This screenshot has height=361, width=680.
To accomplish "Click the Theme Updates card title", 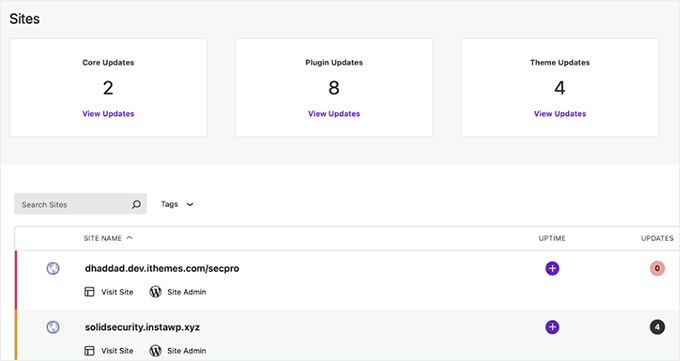I will [560, 62].
